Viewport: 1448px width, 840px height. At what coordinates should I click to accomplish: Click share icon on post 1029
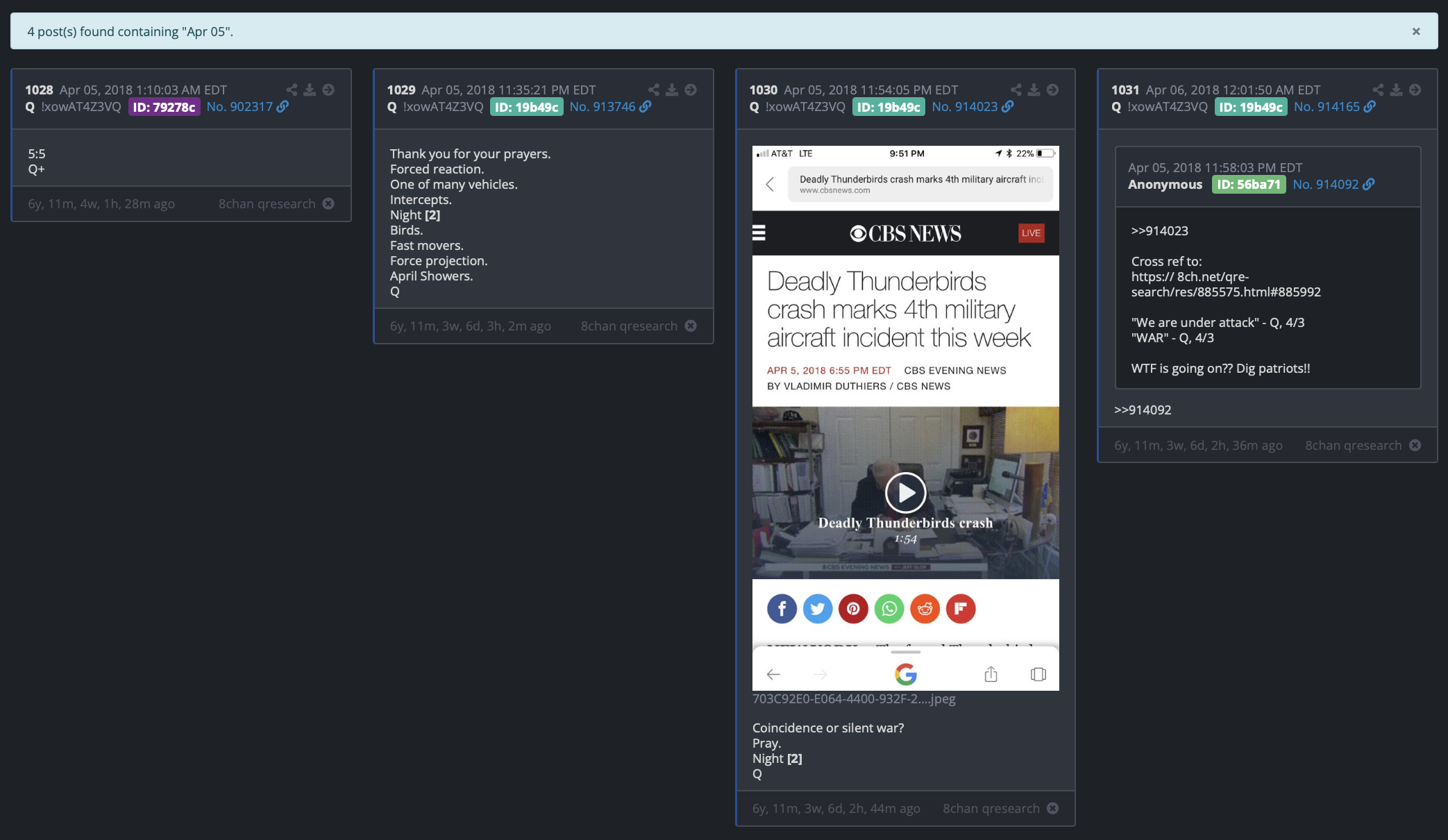click(654, 90)
